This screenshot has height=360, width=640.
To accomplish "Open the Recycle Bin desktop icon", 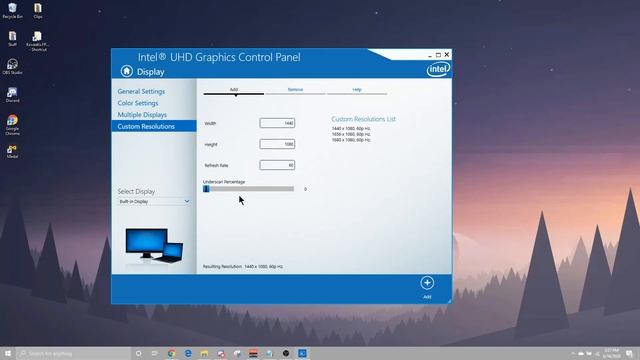I will click(12, 10).
